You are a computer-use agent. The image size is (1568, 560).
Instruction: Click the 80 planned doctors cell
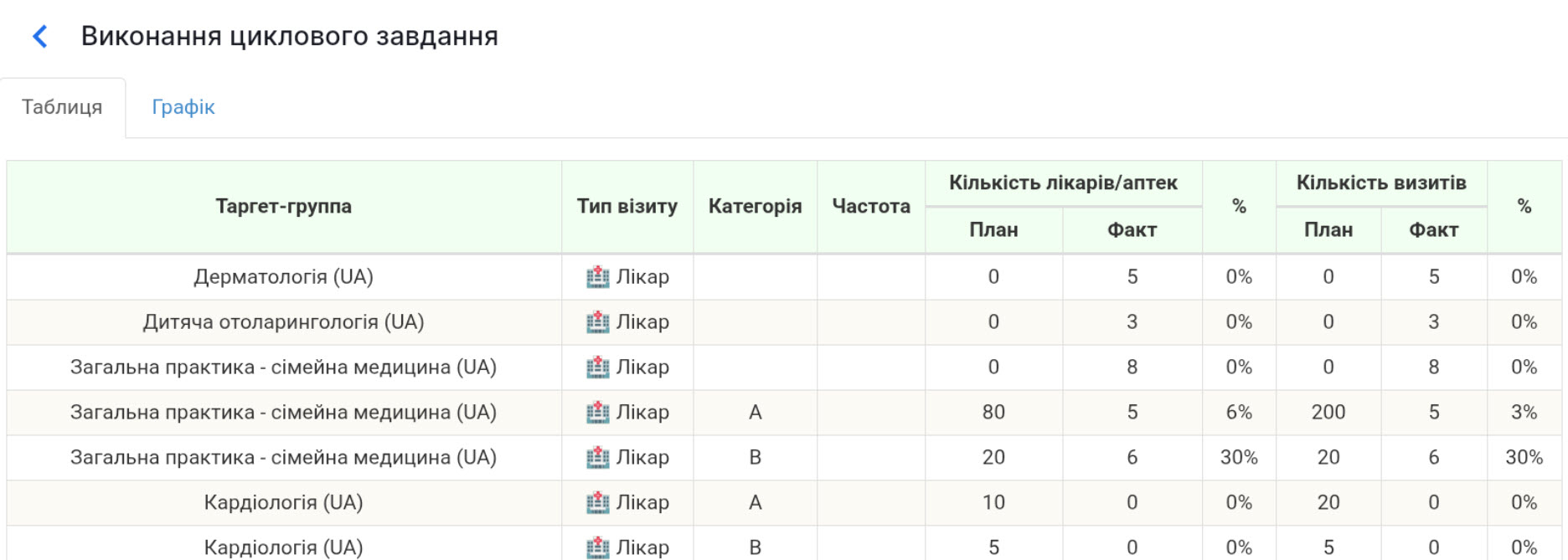click(x=993, y=413)
